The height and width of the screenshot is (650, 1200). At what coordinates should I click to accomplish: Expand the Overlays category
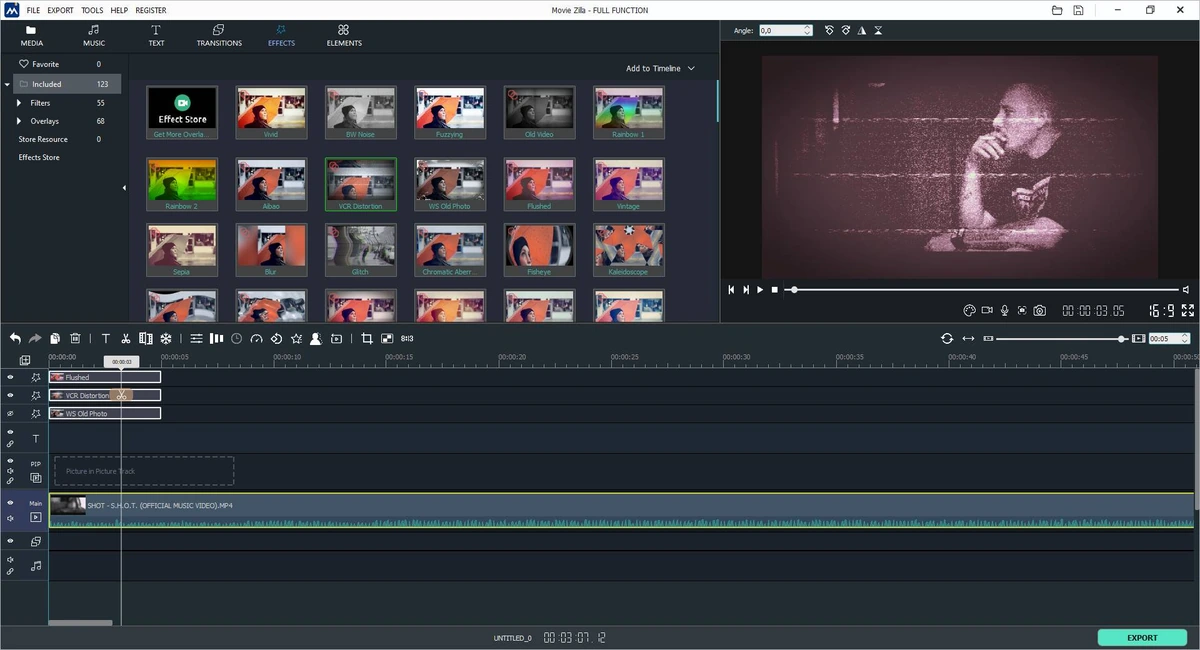tap(18, 121)
